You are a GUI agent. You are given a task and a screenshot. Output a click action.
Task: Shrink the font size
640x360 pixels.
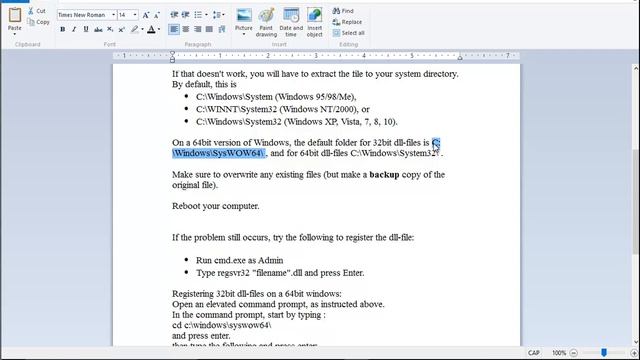pos(157,15)
